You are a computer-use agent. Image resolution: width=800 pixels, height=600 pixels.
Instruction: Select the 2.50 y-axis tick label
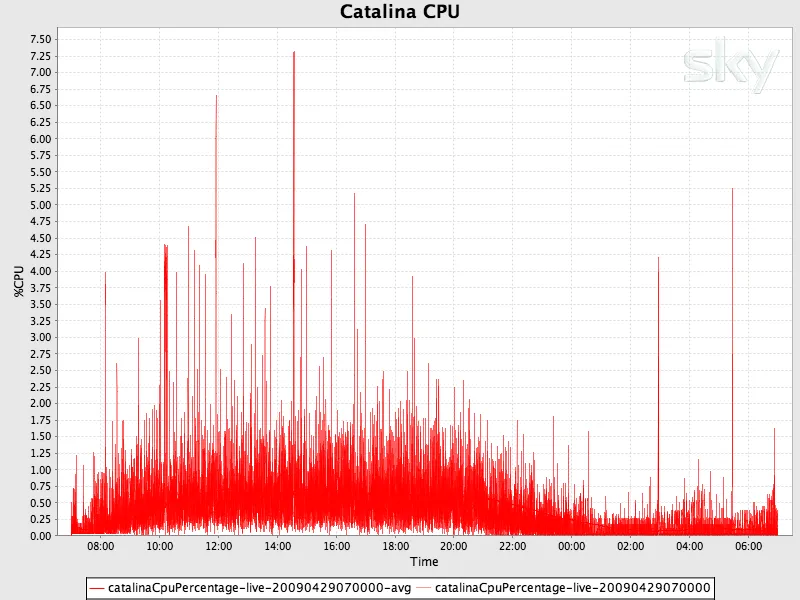pos(41,370)
